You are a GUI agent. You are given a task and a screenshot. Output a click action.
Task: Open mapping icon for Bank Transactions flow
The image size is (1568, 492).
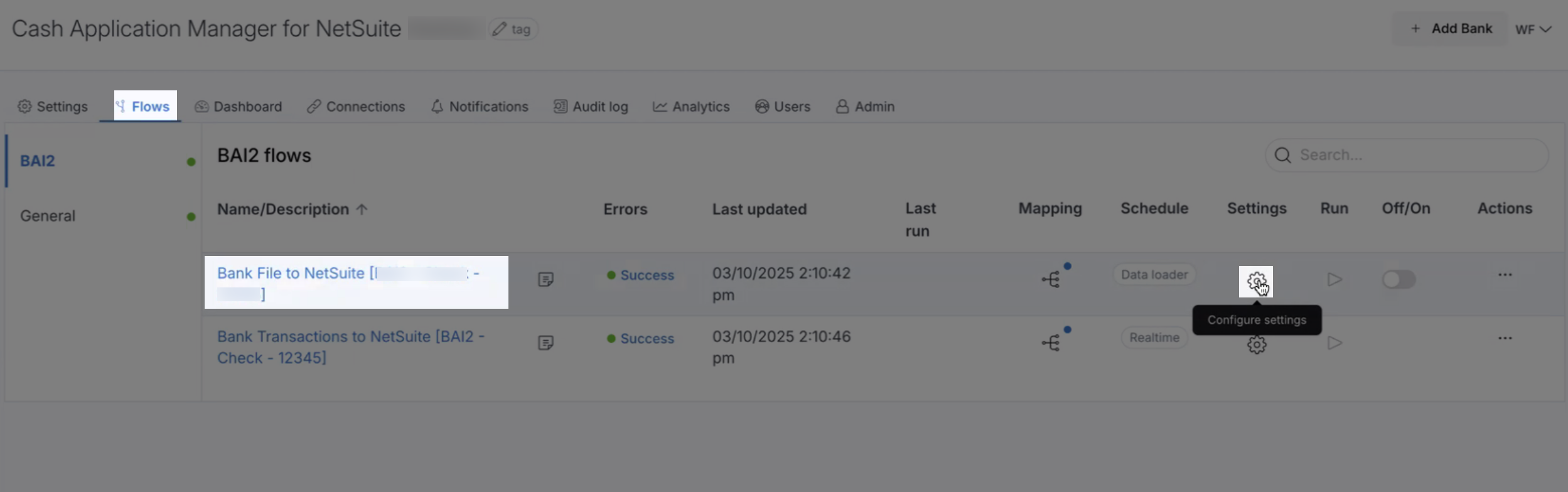click(1051, 343)
